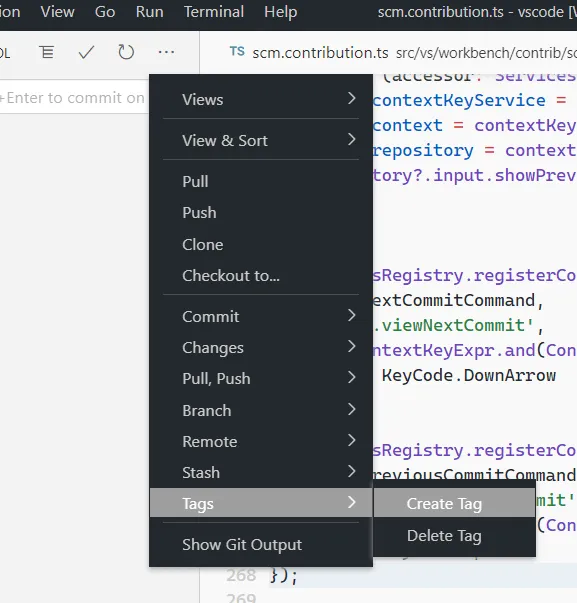The height and width of the screenshot is (603, 577).
Task: Open the Remote menu entry
Action: pos(261,441)
